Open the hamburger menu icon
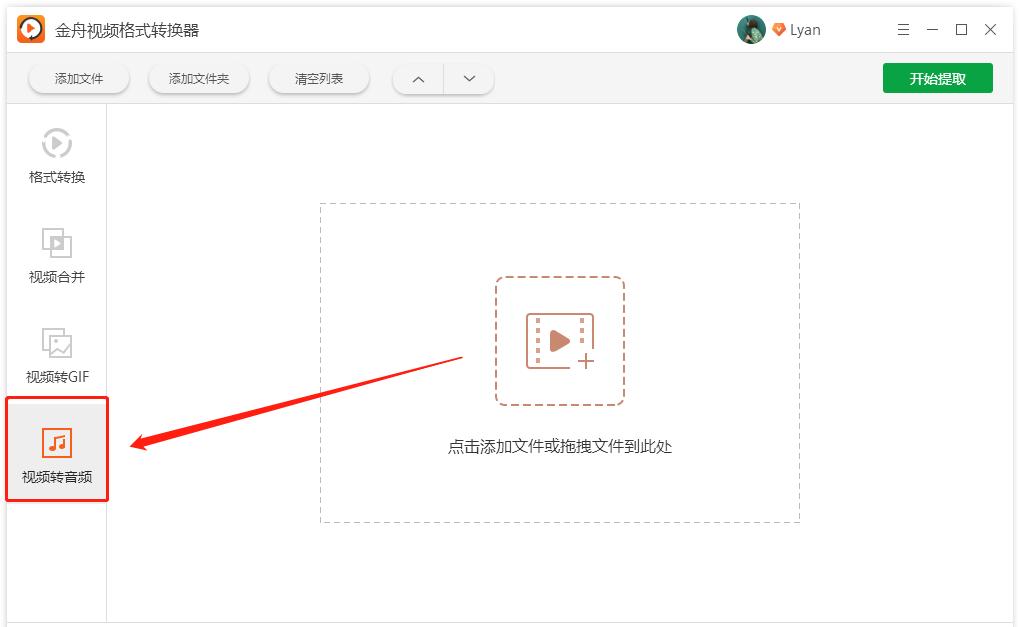This screenshot has width=1020, height=627. coord(902,29)
